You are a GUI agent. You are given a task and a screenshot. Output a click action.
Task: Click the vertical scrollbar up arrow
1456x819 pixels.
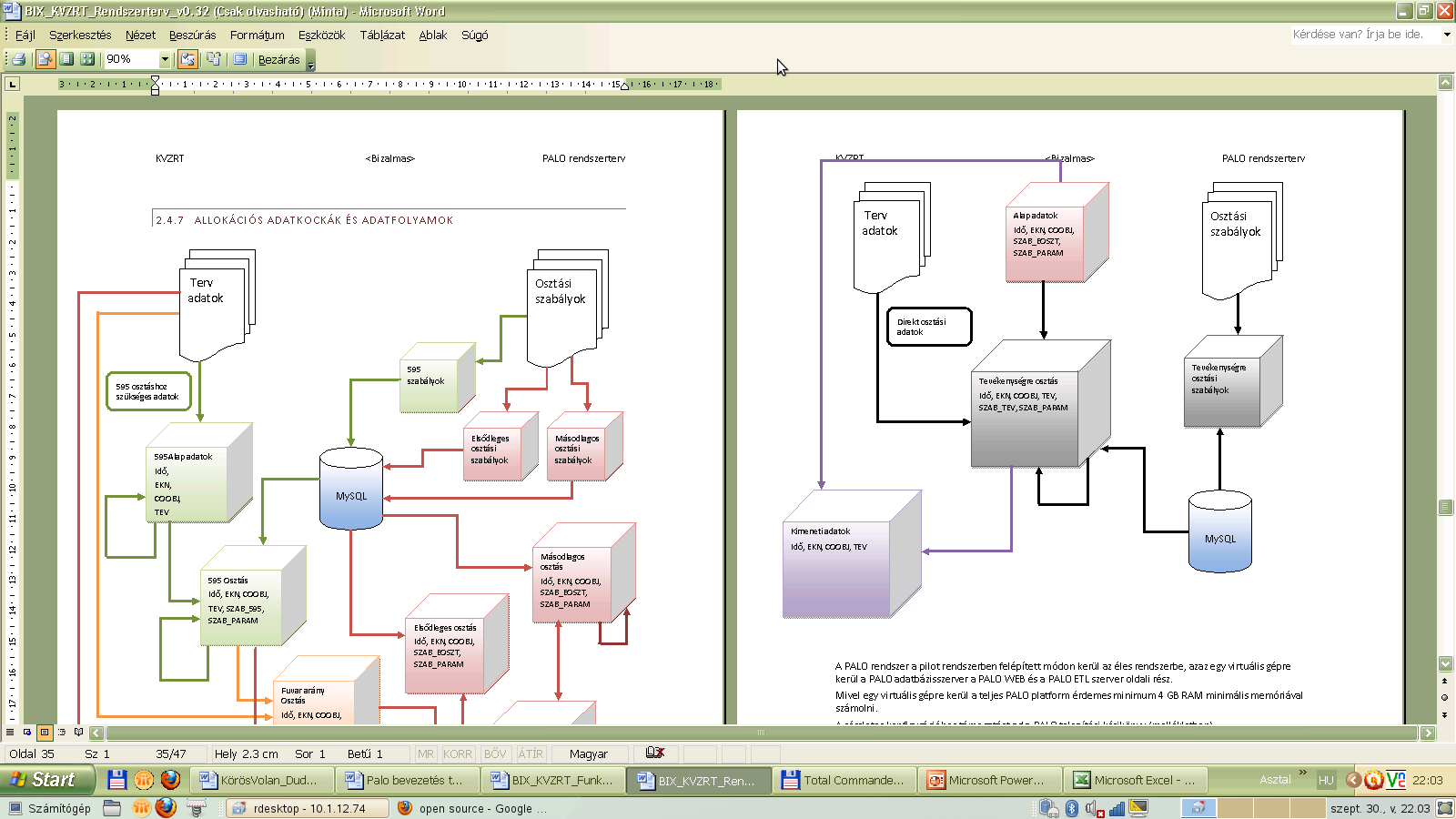coord(1445,82)
